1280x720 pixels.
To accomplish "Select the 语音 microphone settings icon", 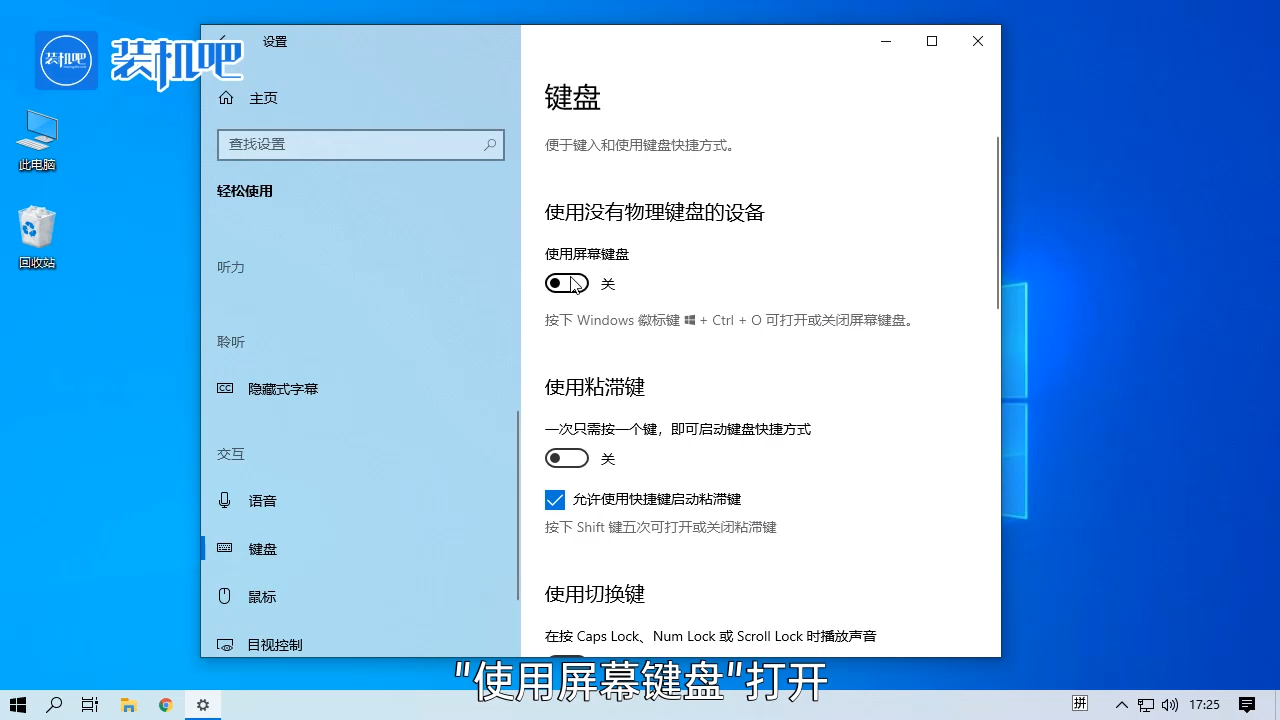I will [x=224, y=500].
